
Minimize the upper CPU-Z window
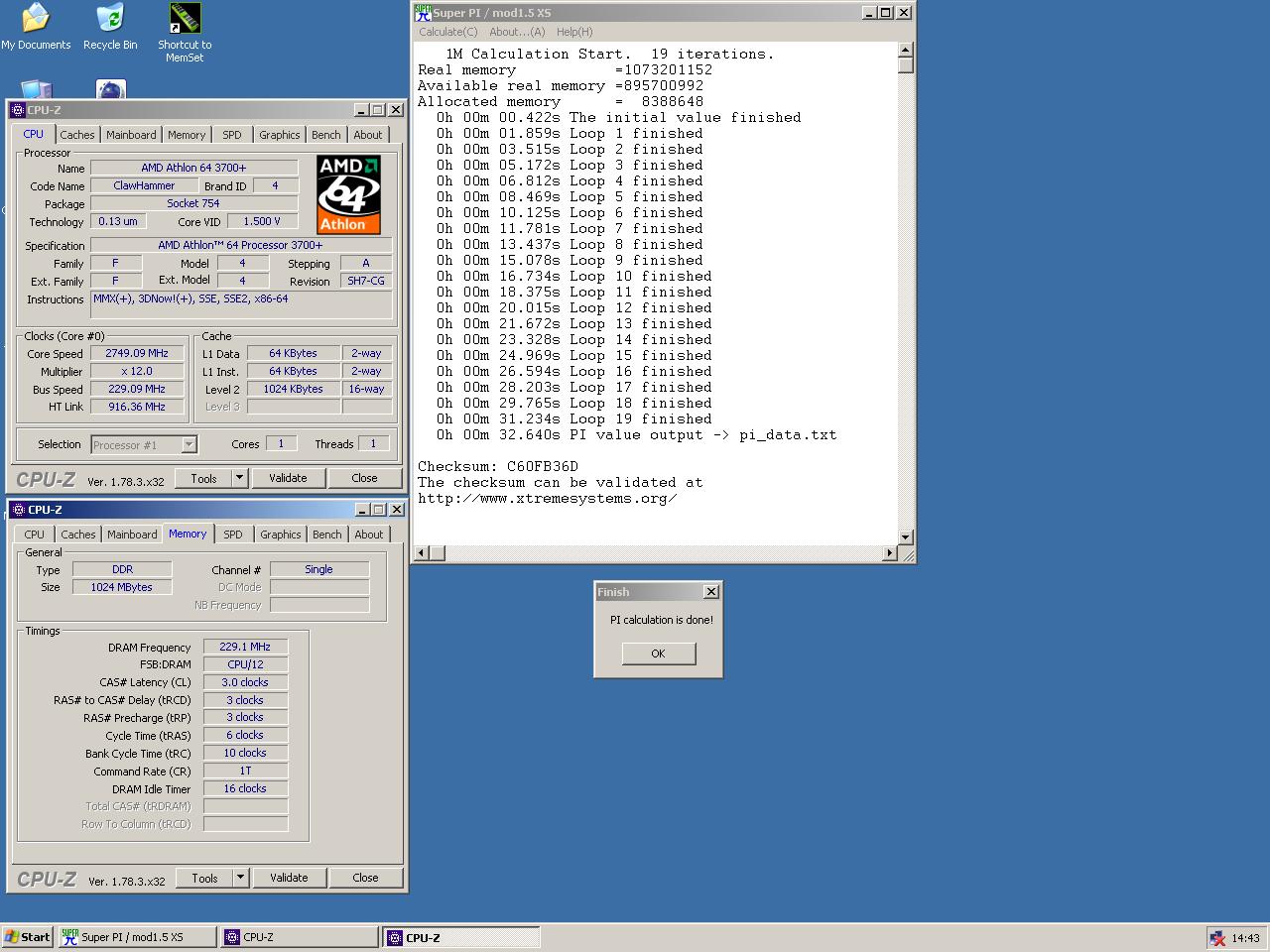tap(361, 110)
